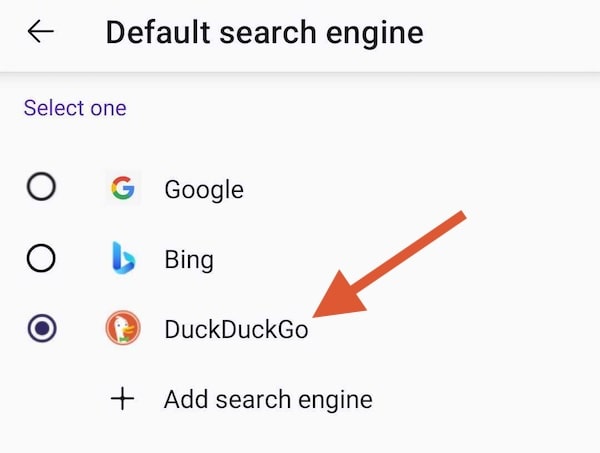Click the selected DuckDuckGo radio button
The width and height of the screenshot is (600, 453).
[x=42, y=328]
